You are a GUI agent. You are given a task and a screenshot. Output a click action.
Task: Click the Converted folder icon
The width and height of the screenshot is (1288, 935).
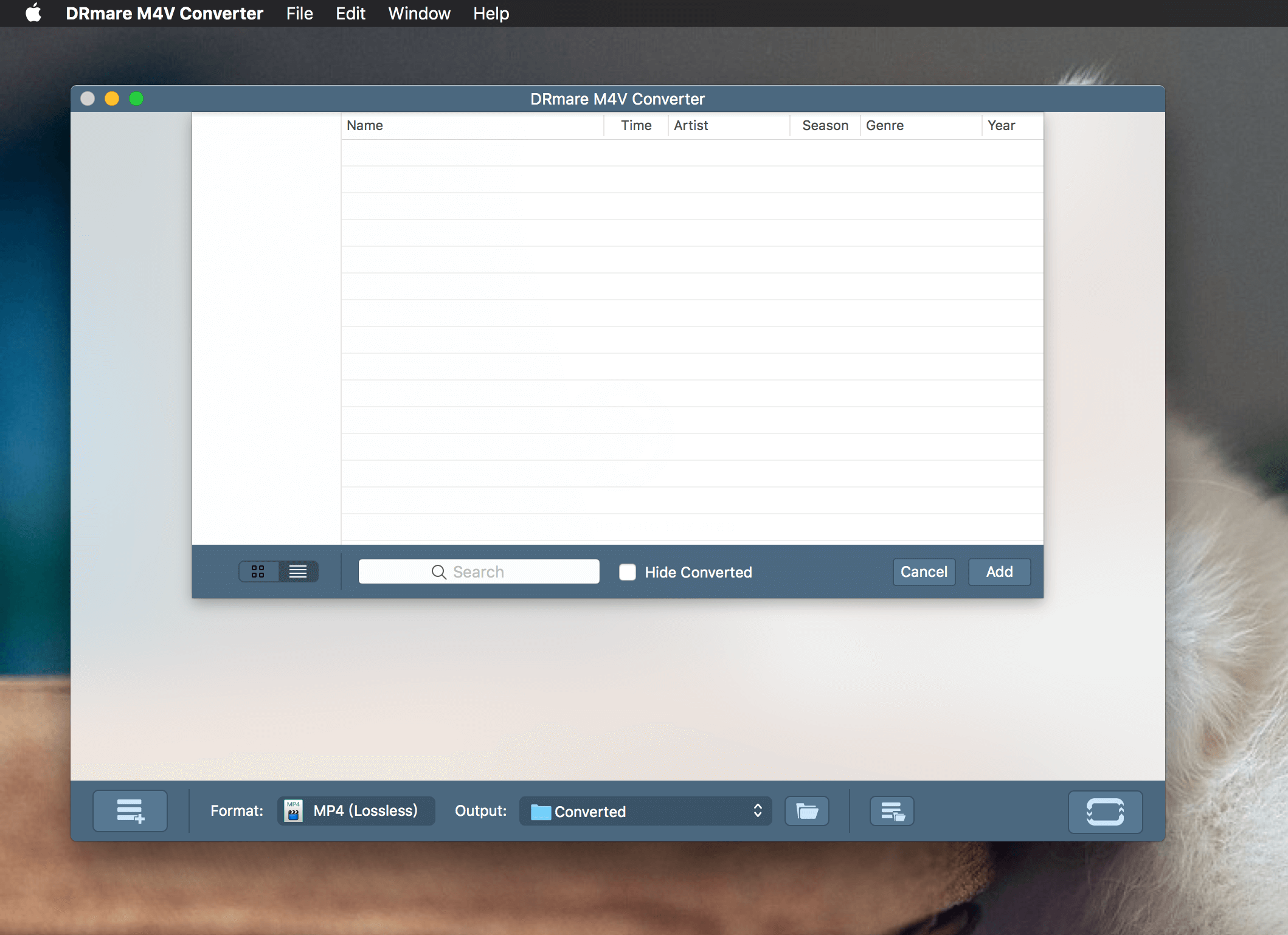click(x=541, y=812)
